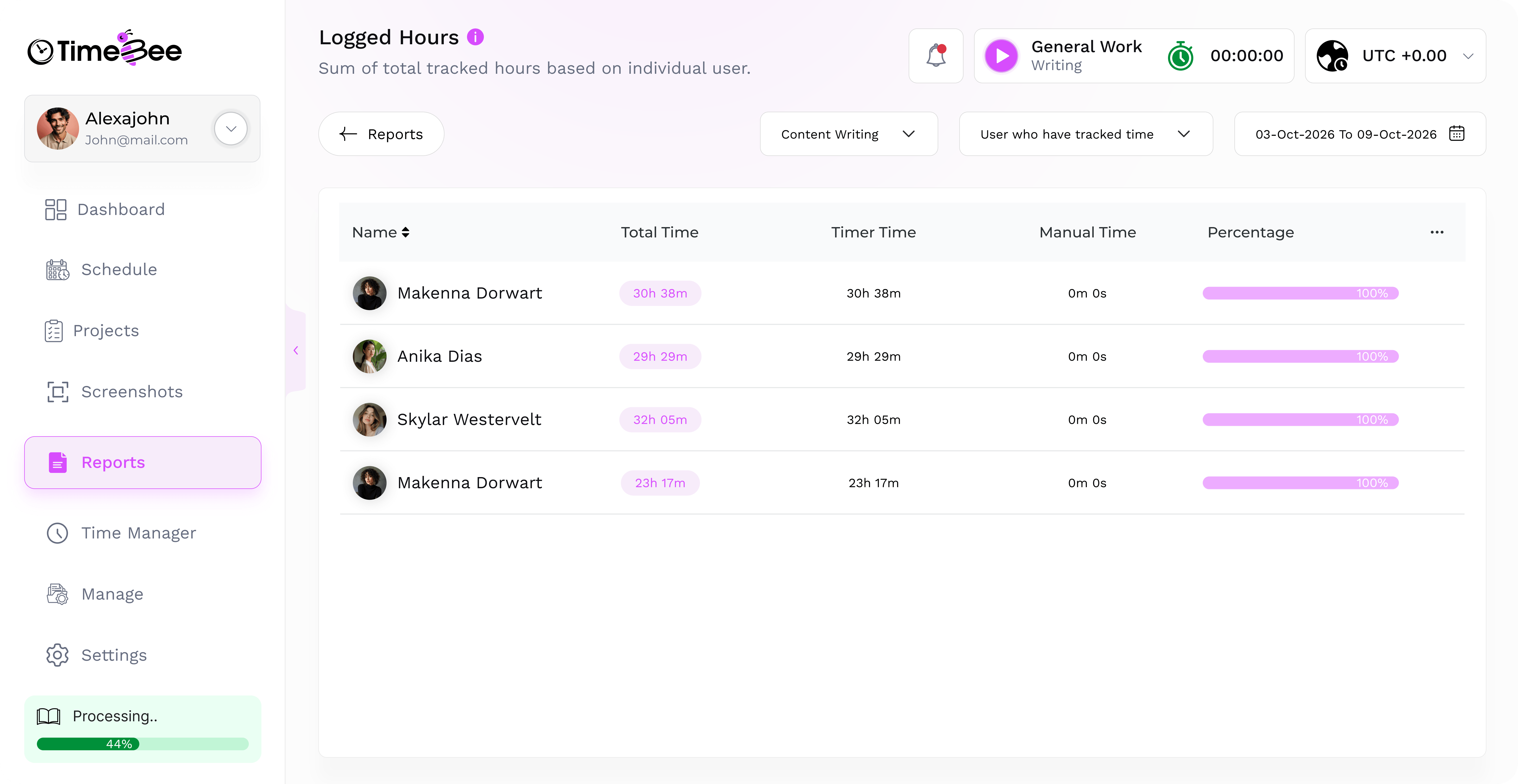This screenshot has width=1518, height=784.
Task: Collapse the sidebar with the chevron handle
Action: pyautogui.click(x=296, y=350)
